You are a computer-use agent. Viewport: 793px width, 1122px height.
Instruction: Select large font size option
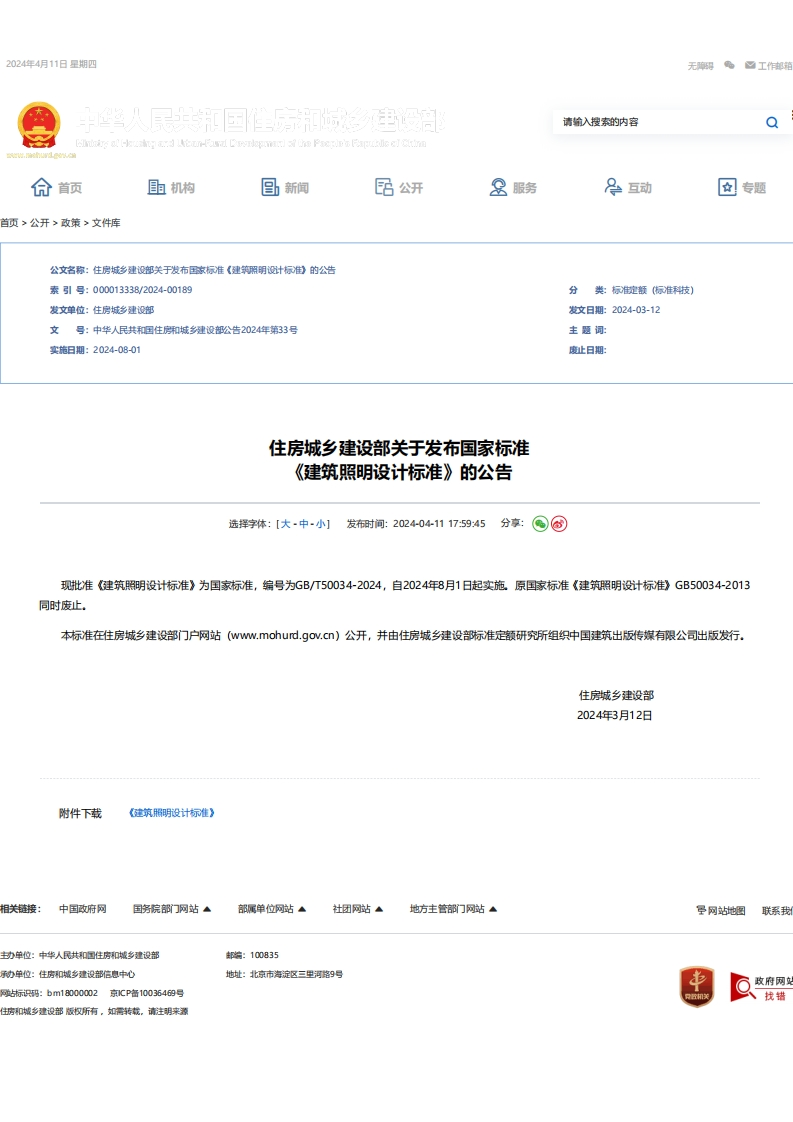(286, 524)
